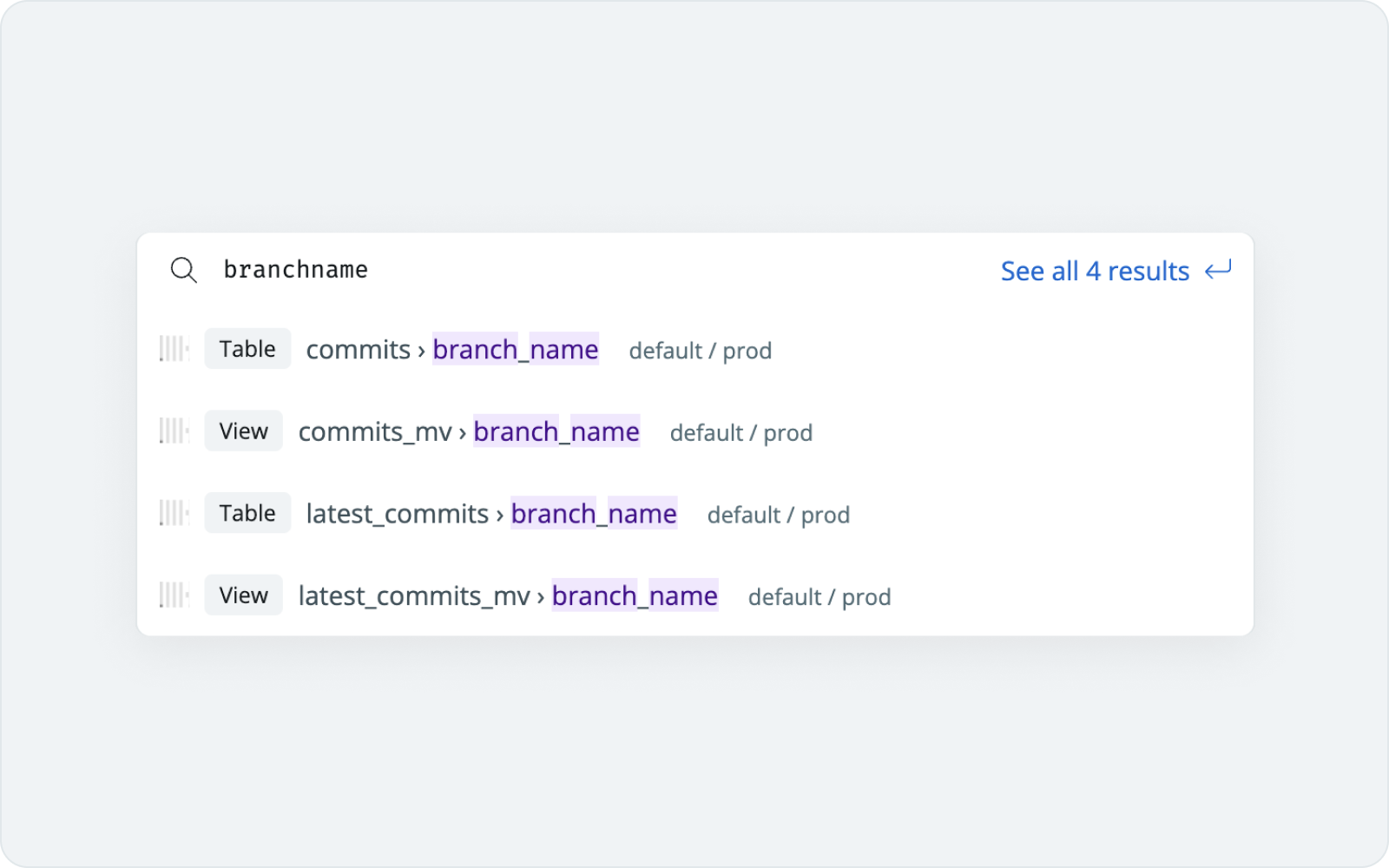Click the column icon beside latest_commits result
This screenshot has height=868, width=1389.
coord(174,513)
